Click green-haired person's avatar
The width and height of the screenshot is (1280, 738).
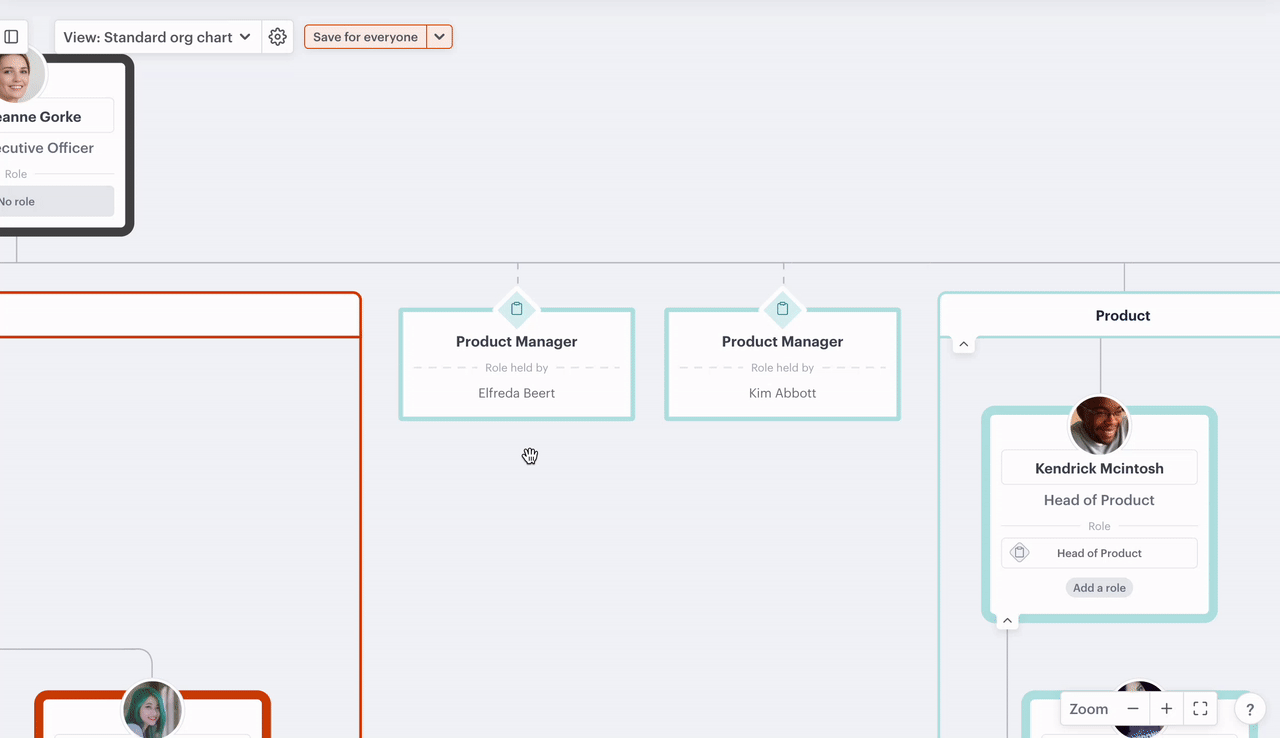(153, 711)
